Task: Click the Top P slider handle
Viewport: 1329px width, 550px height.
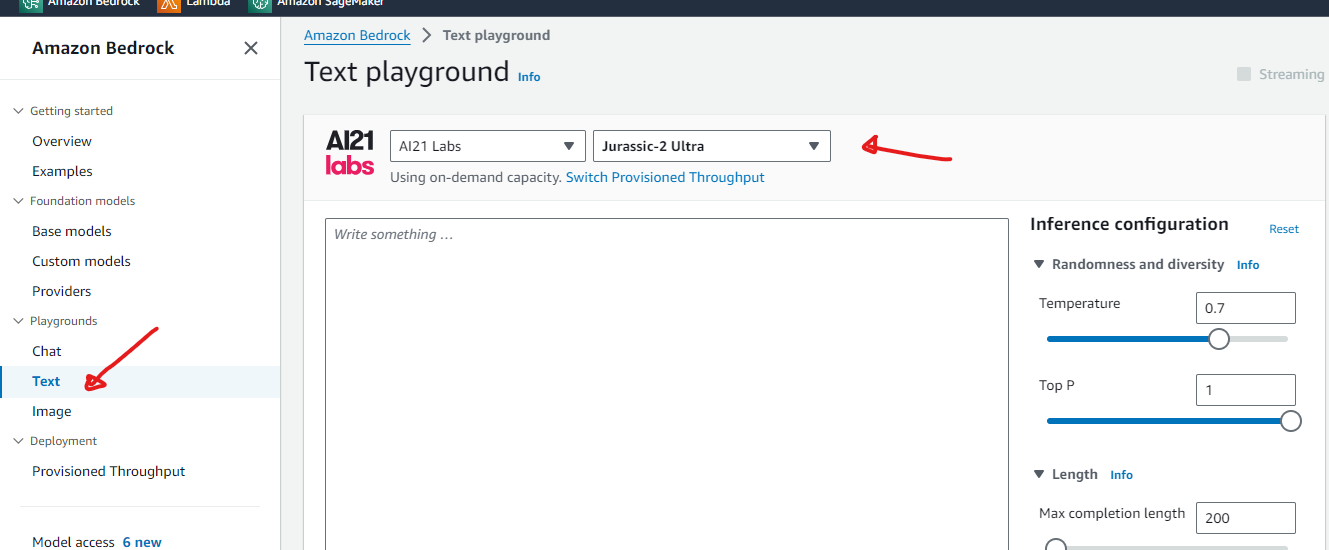Action: [x=1291, y=421]
